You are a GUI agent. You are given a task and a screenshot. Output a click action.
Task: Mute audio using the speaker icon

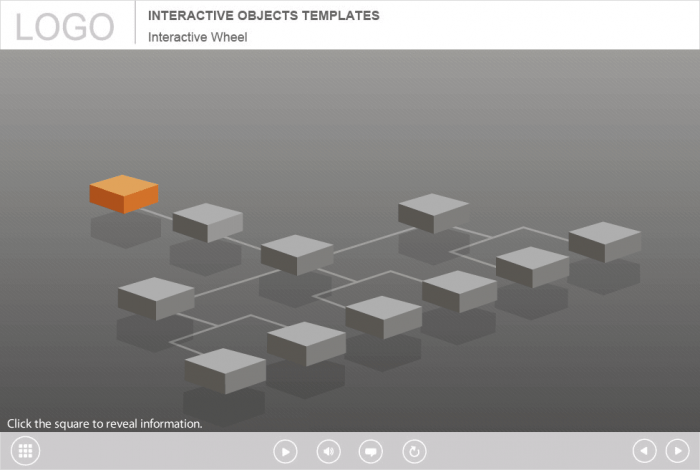[328, 452]
